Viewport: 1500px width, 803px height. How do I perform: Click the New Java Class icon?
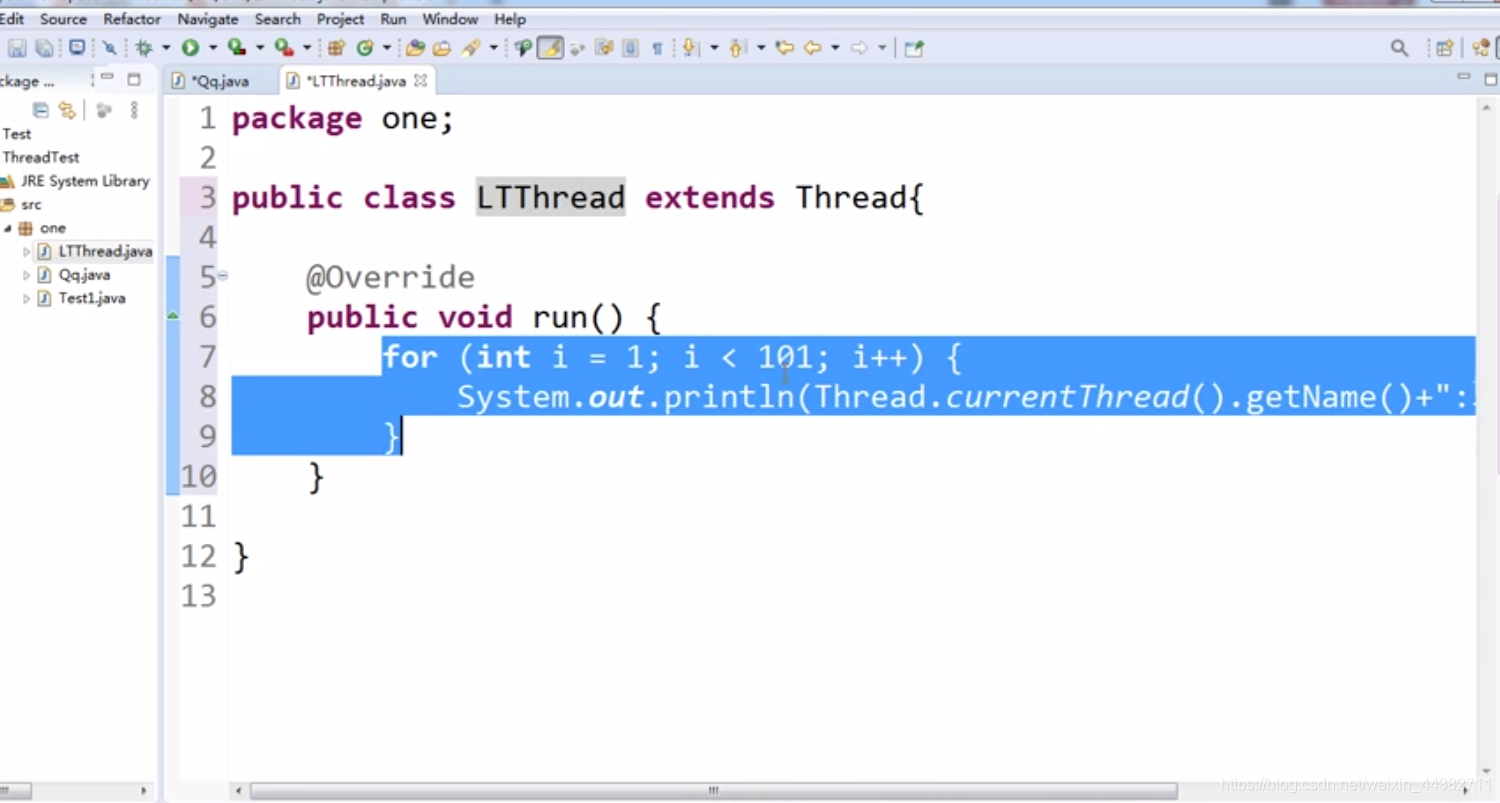pos(365,48)
